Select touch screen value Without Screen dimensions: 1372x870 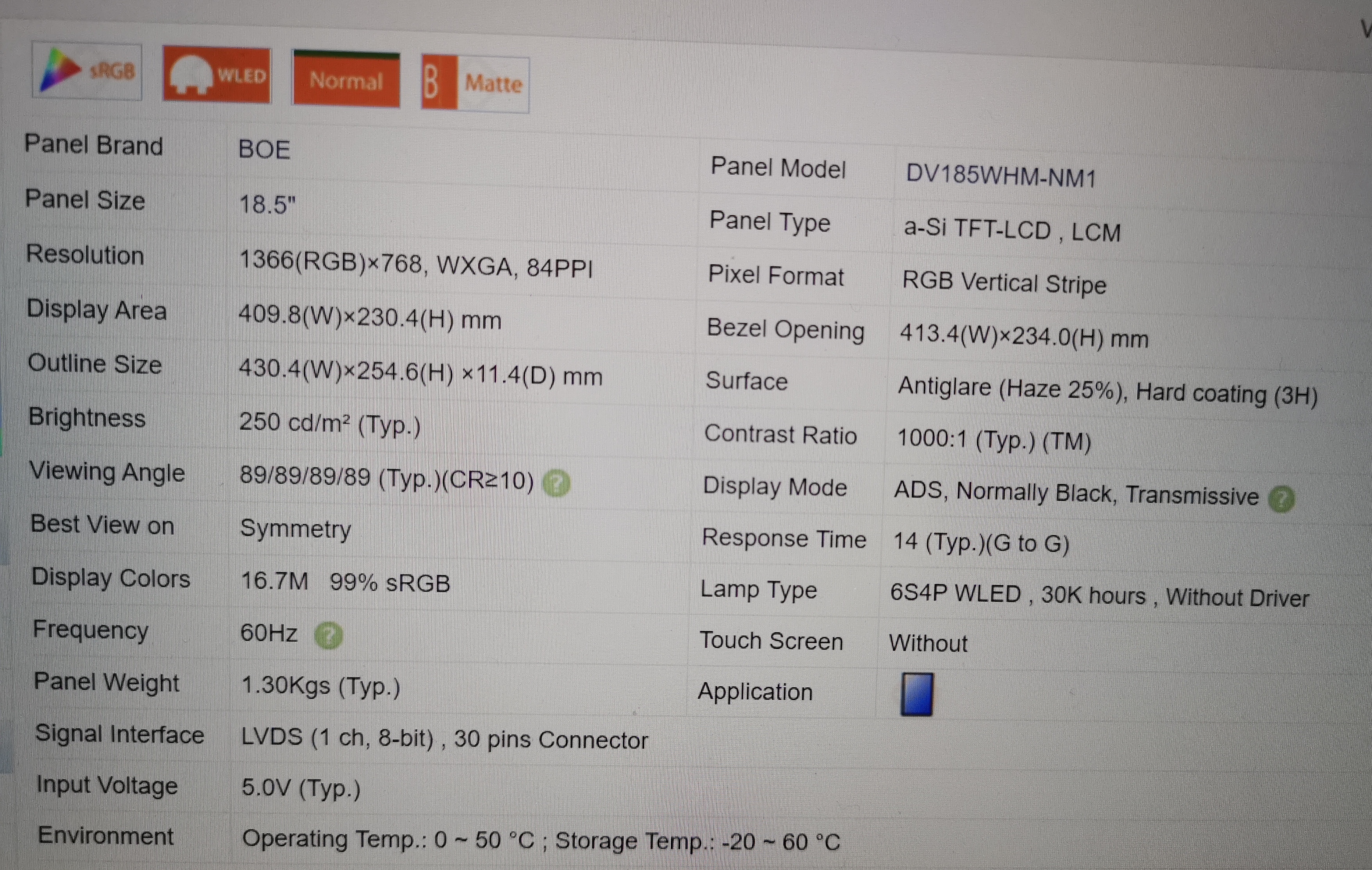tap(928, 643)
